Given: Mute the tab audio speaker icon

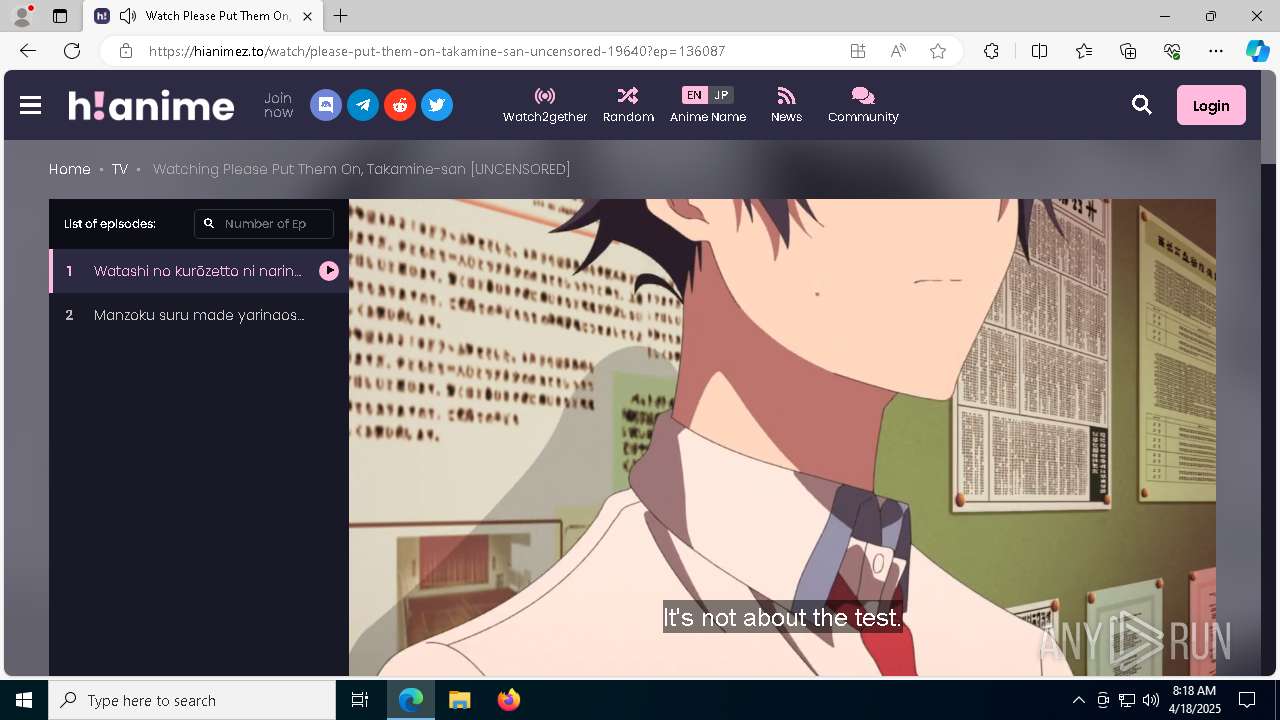Looking at the screenshot, I should [128, 16].
